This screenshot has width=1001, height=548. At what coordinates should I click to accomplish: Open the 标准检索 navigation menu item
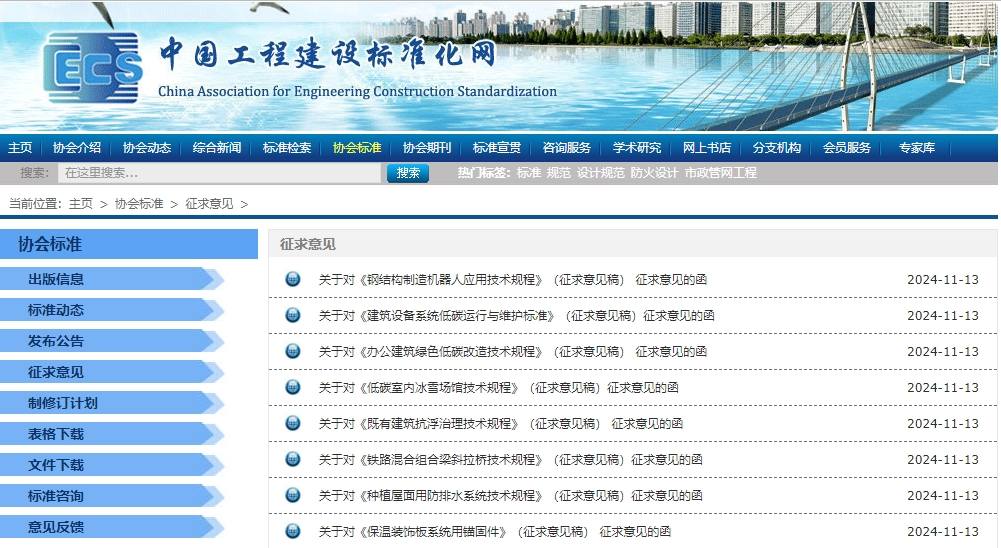(x=287, y=148)
